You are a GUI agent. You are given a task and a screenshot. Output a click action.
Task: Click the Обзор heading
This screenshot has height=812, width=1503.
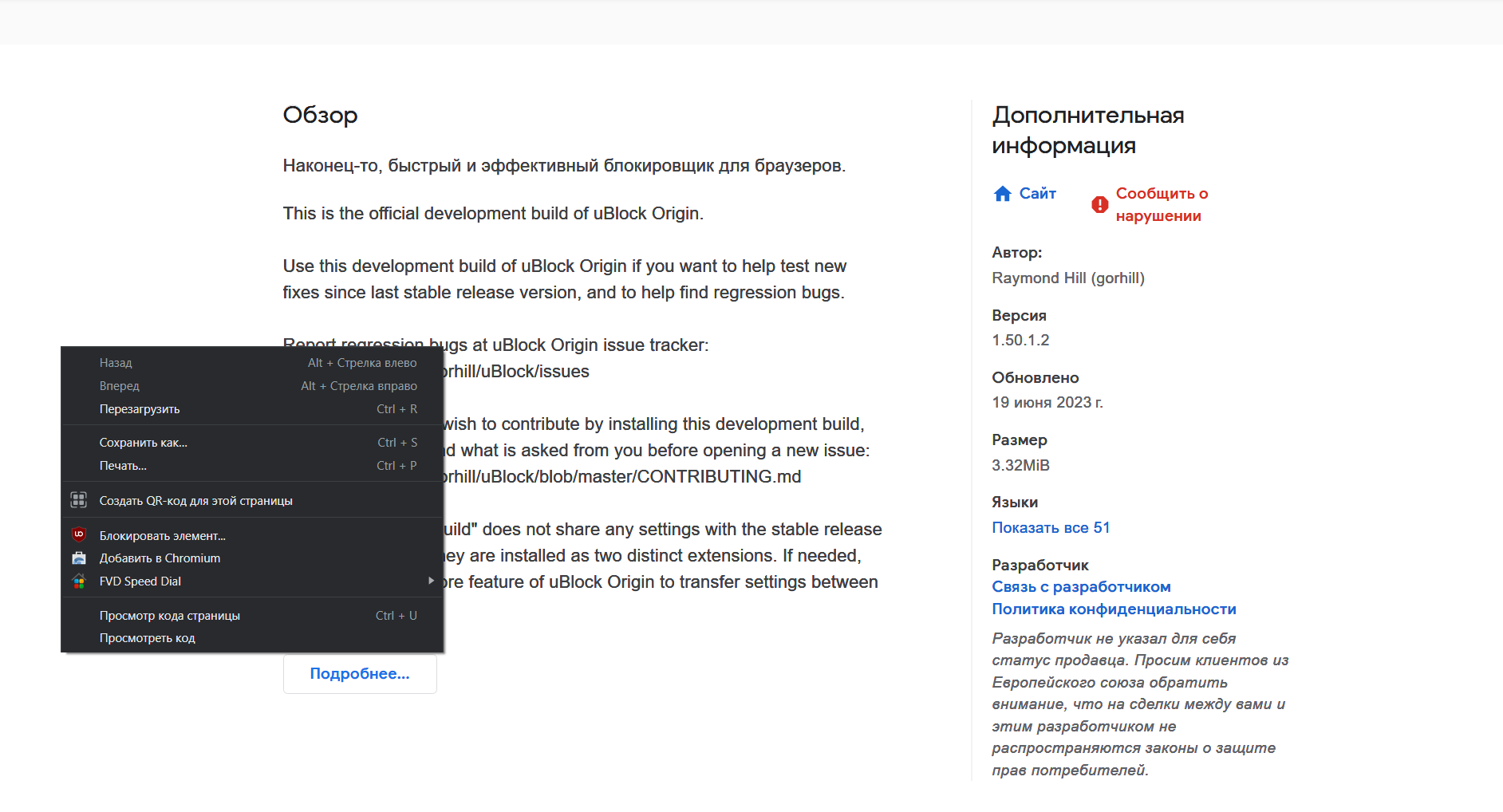(320, 115)
